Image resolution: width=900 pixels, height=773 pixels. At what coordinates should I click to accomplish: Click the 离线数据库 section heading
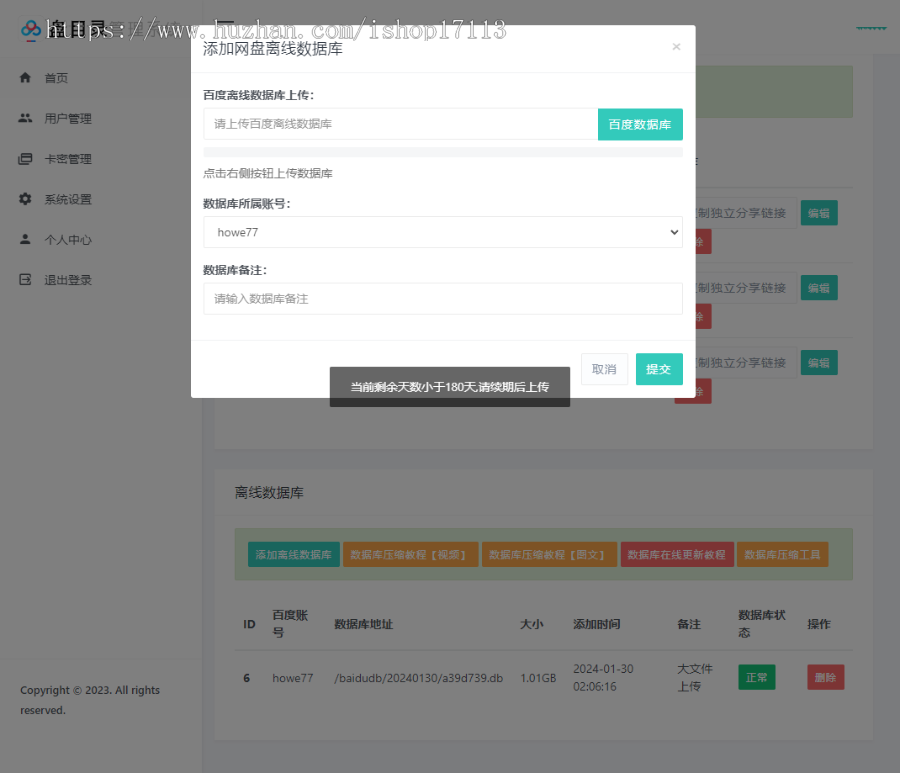[x=269, y=492]
